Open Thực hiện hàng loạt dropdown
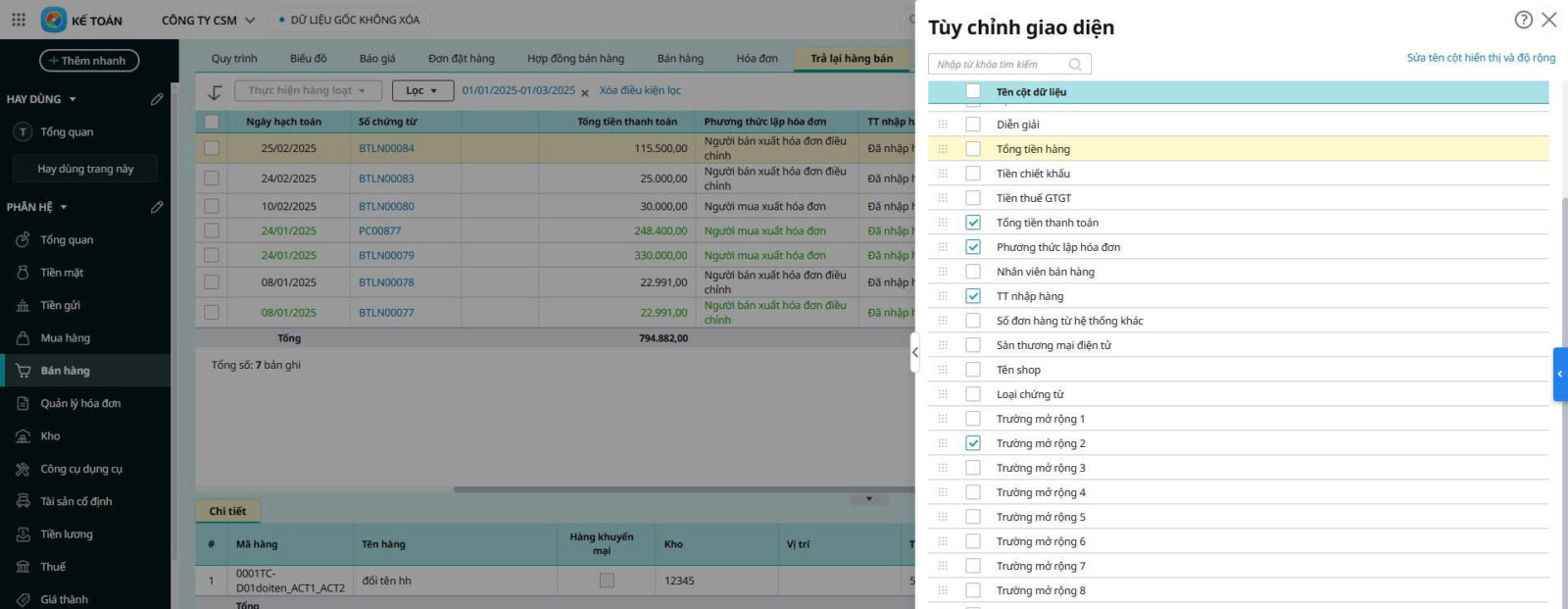The height and width of the screenshot is (609, 1568). pyautogui.click(x=306, y=91)
